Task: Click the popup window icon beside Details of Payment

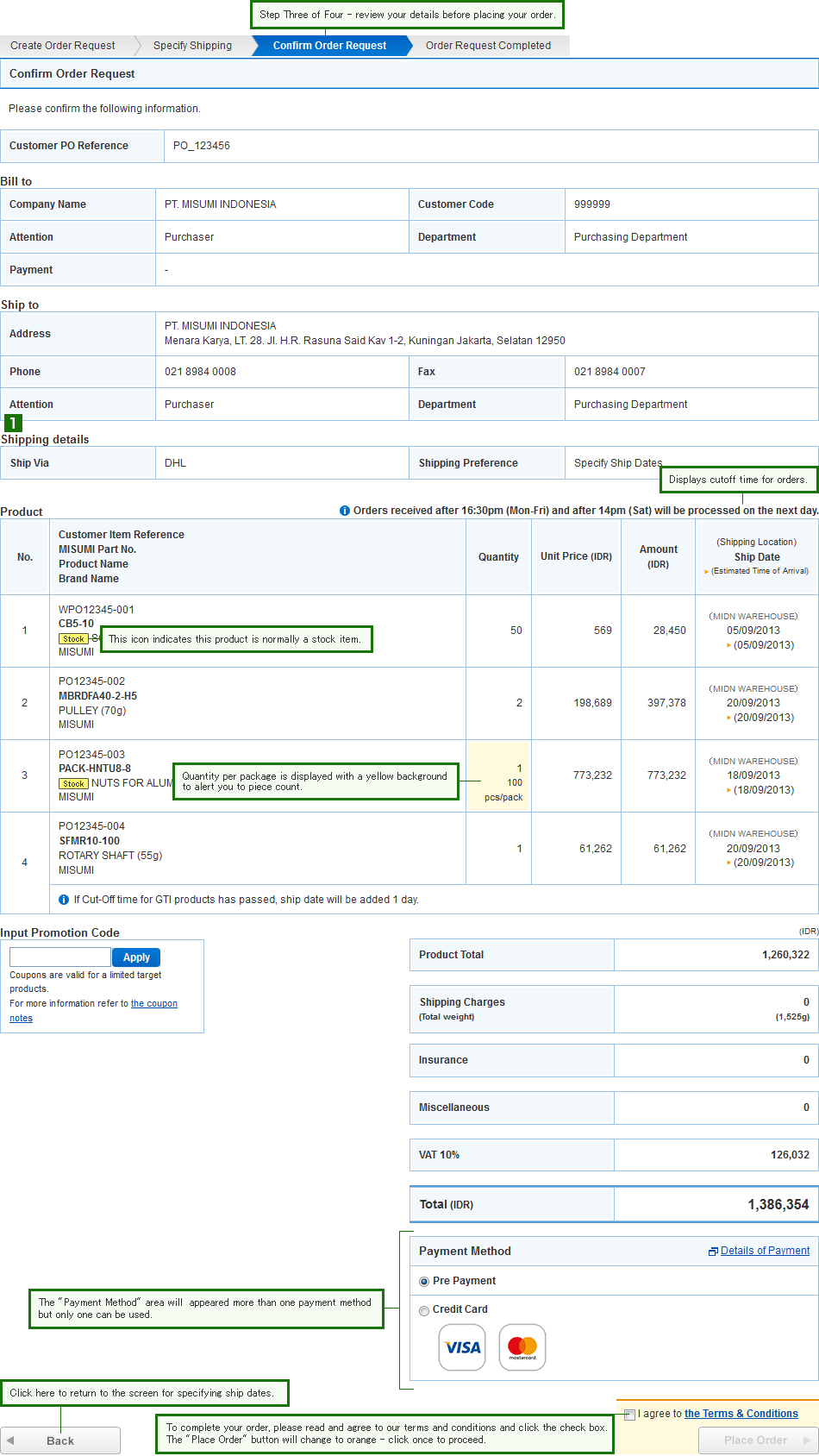Action: coord(713,1252)
